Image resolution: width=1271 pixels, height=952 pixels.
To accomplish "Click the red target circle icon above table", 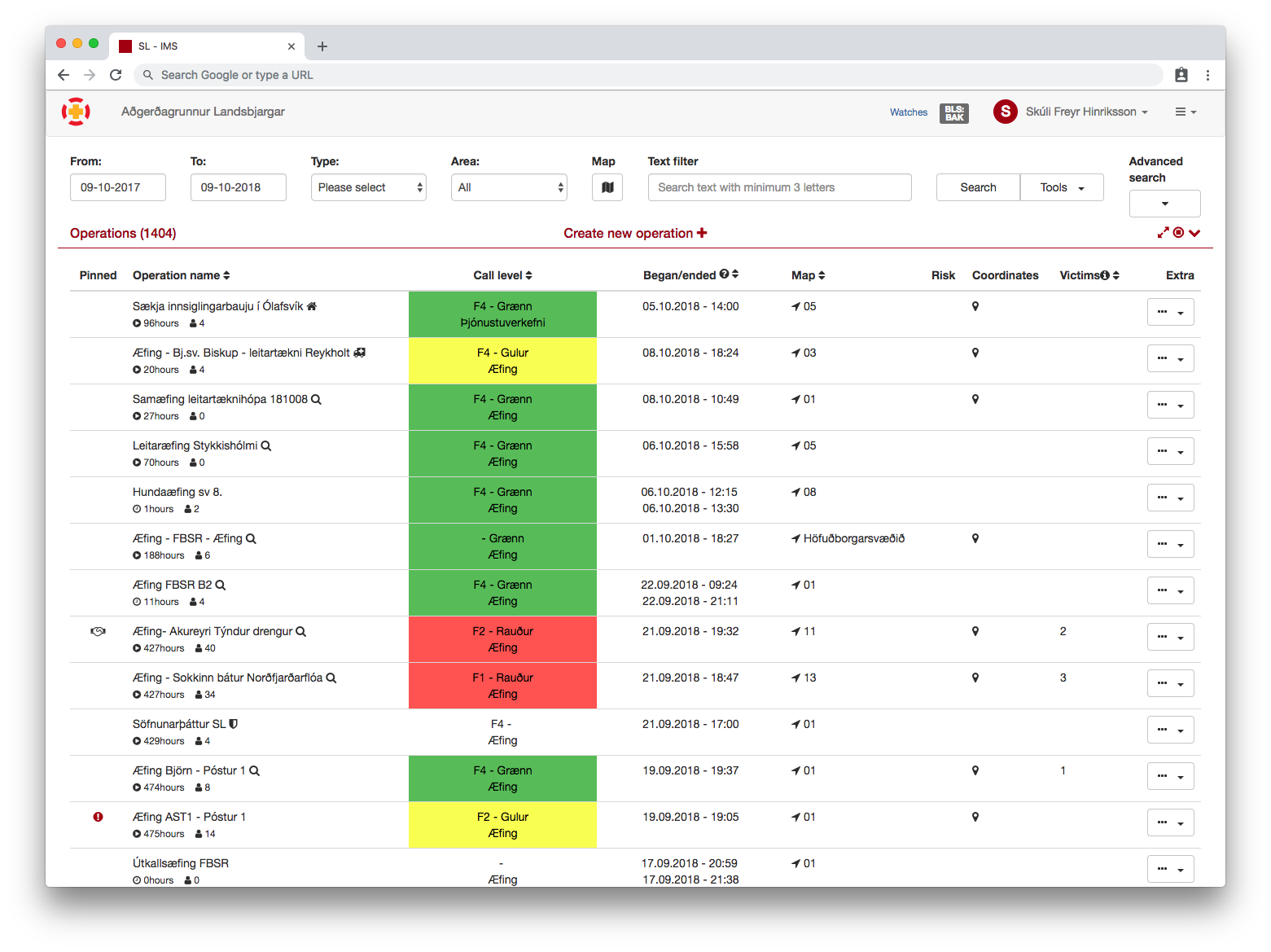I will (1178, 233).
